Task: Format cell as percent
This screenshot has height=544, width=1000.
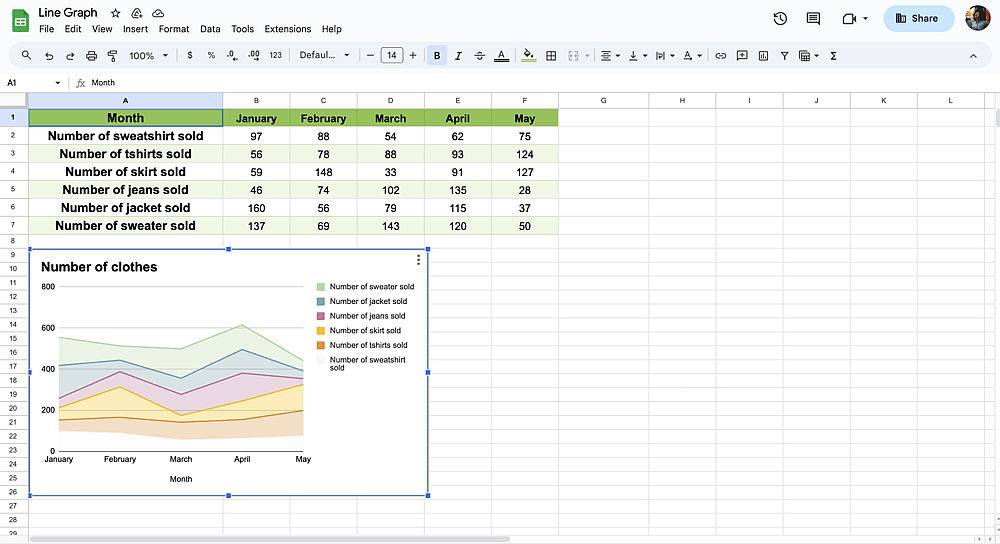Action: pos(211,55)
